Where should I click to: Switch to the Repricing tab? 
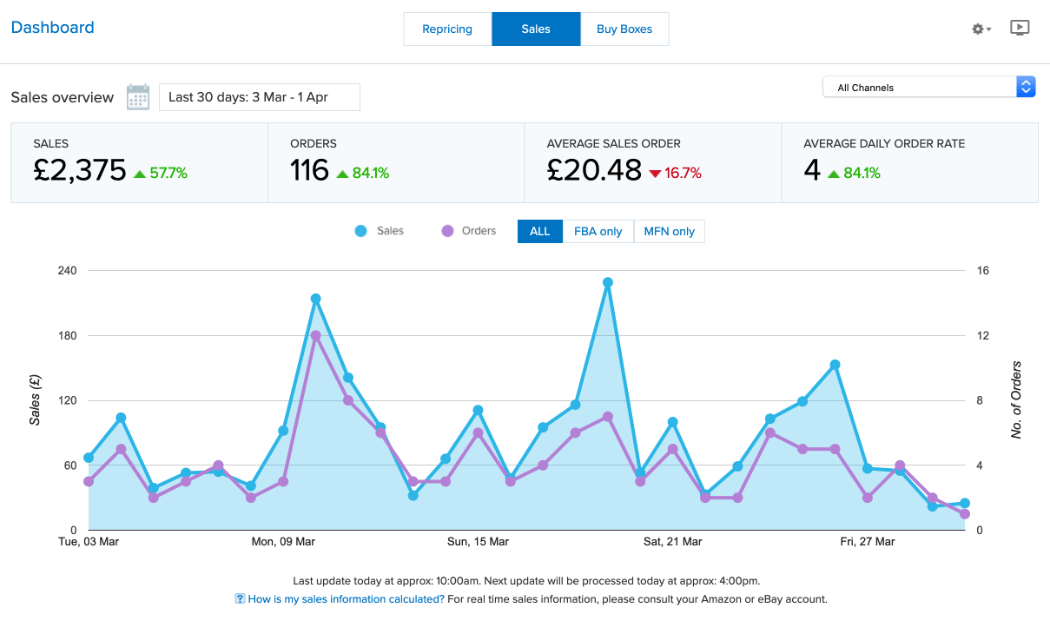447,29
